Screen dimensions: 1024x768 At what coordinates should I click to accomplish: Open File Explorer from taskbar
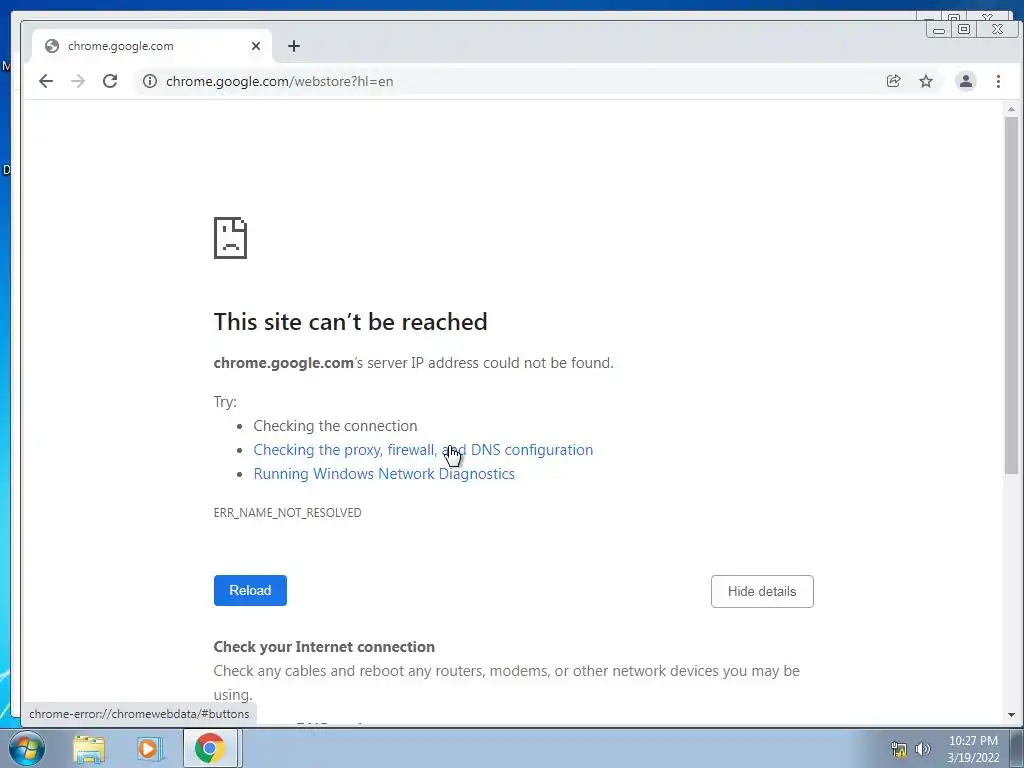(89, 748)
